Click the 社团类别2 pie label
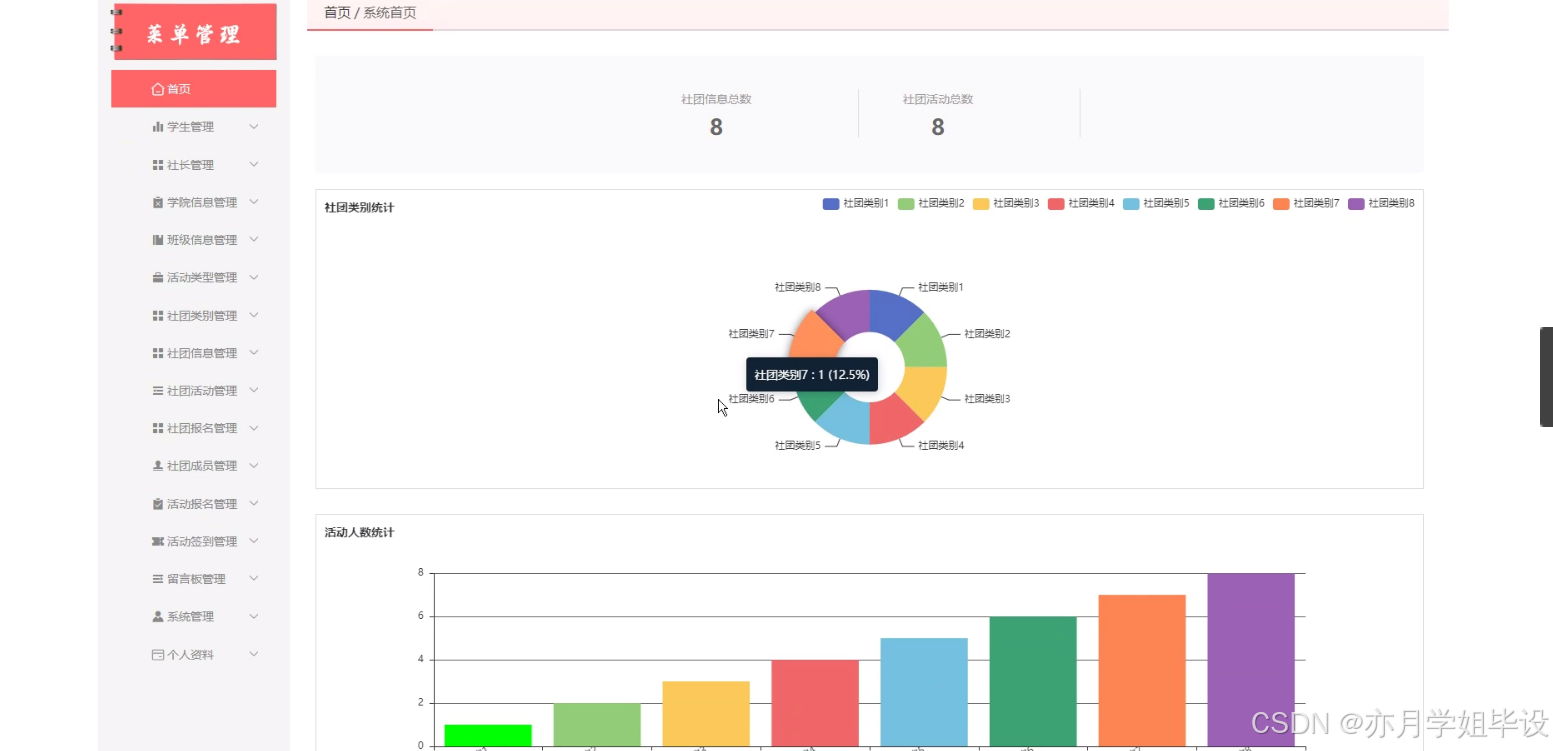 [987, 333]
